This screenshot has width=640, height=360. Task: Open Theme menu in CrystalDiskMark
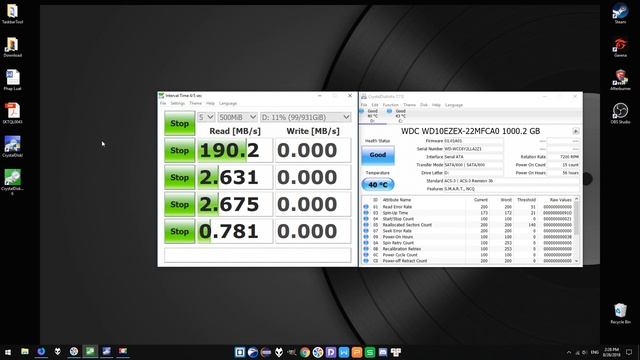pos(196,103)
